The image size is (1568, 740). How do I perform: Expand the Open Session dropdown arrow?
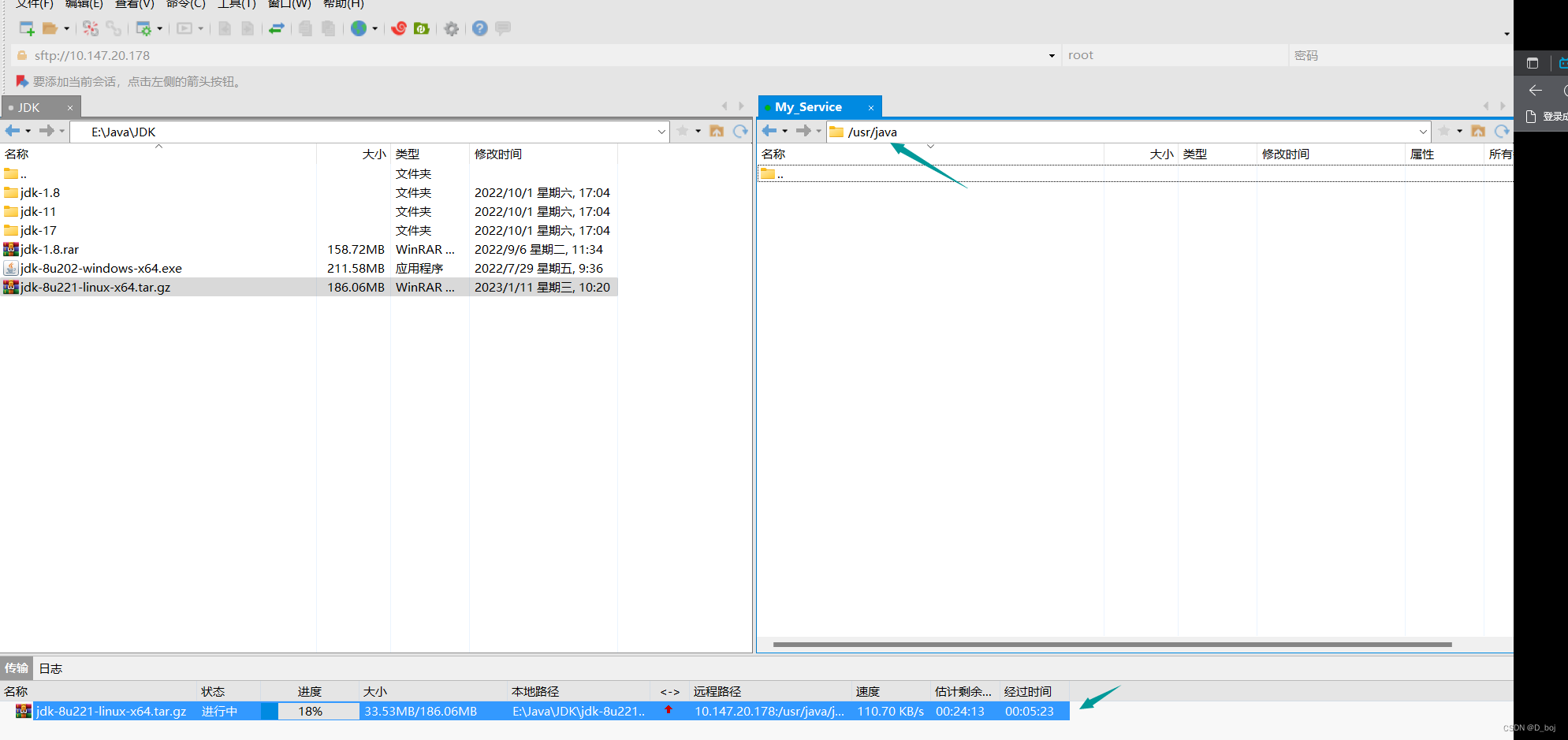click(x=66, y=29)
